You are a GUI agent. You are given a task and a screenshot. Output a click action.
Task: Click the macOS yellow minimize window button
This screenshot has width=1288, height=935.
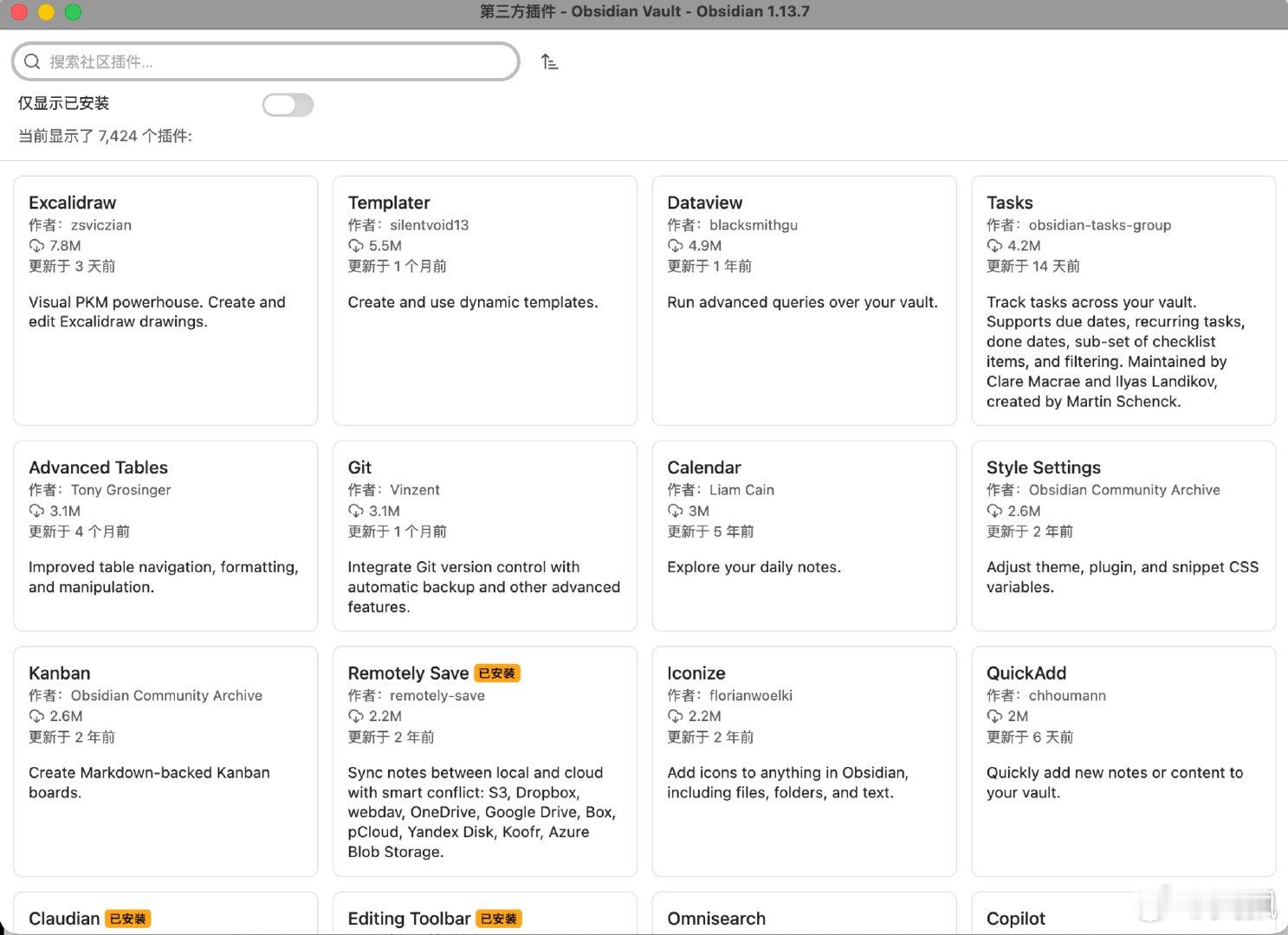47,12
